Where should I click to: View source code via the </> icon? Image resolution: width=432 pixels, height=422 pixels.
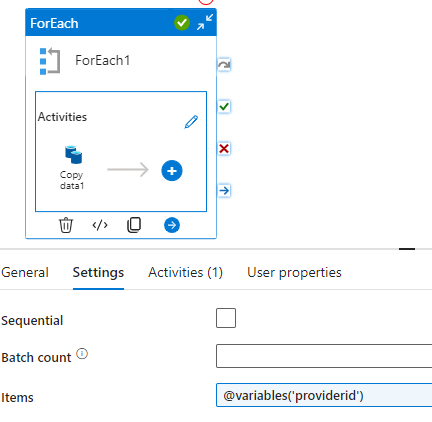point(100,225)
